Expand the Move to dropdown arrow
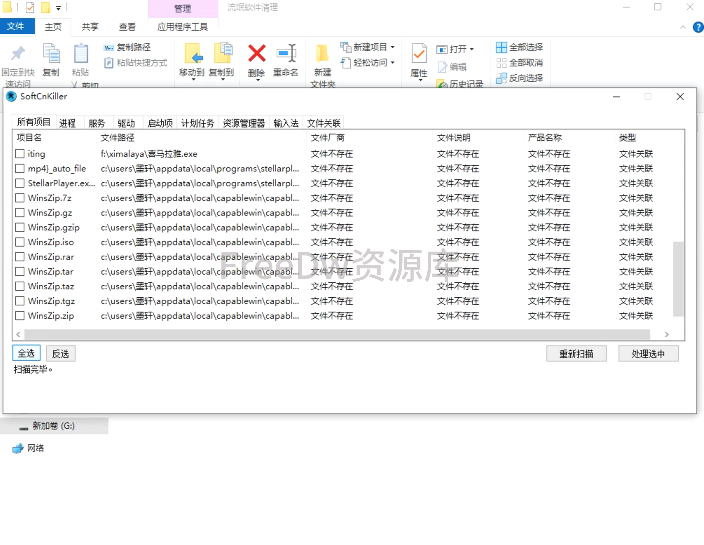This screenshot has width=704, height=545. (x=194, y=79)
